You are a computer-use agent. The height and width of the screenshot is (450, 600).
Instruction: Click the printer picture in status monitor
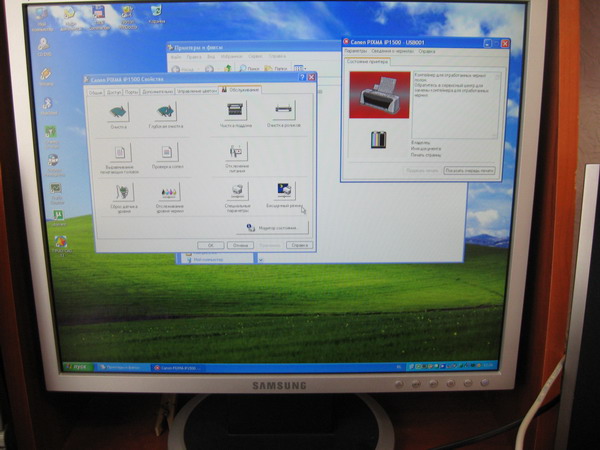(379, 95)
